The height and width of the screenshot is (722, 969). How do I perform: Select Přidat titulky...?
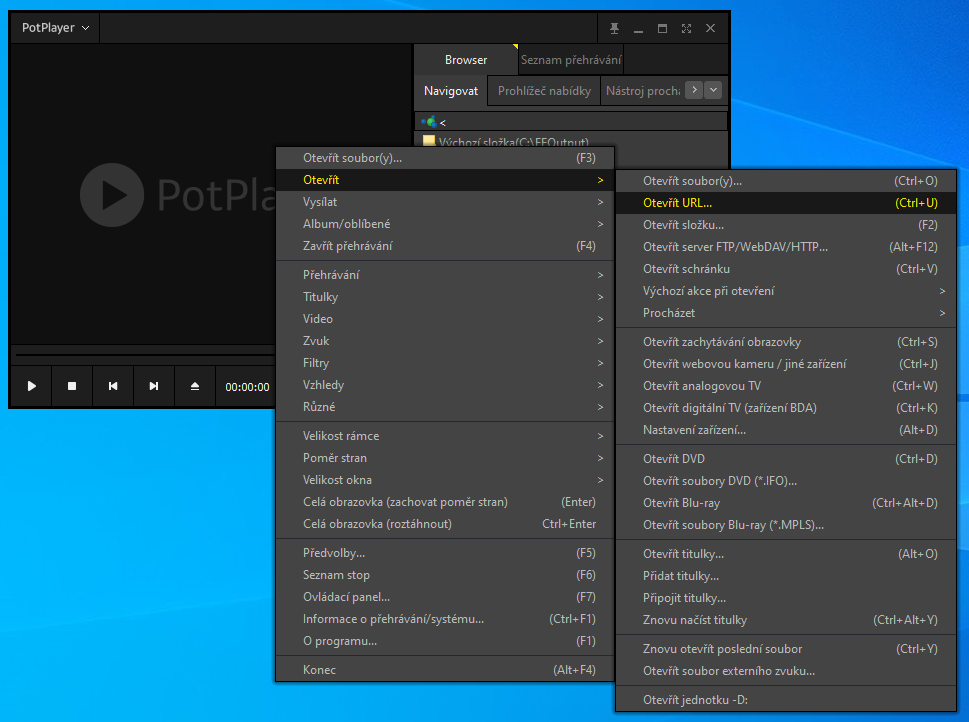pos(786,576)
